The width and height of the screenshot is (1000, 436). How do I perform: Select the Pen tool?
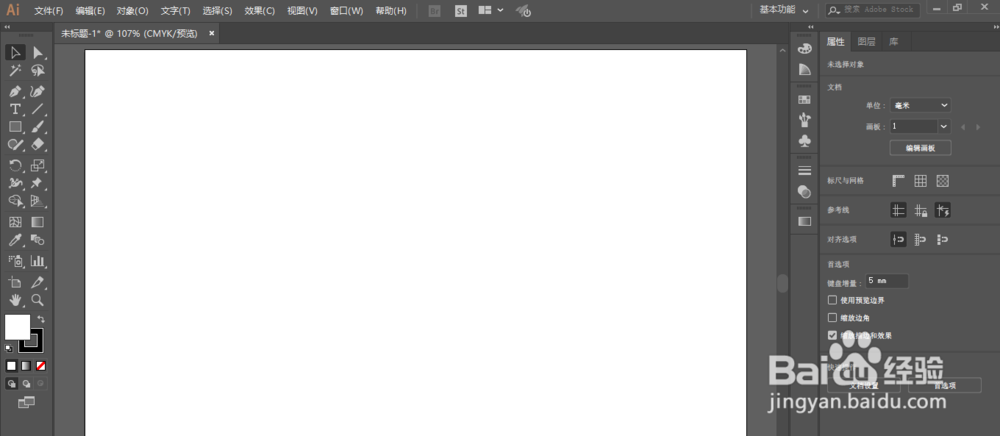[x=15, y=91]
